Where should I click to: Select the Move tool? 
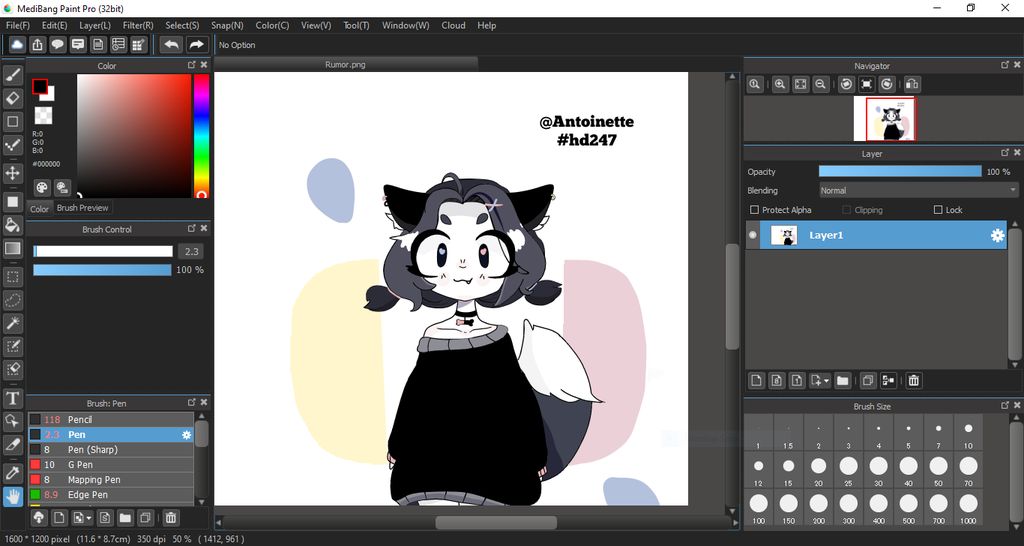12,173
